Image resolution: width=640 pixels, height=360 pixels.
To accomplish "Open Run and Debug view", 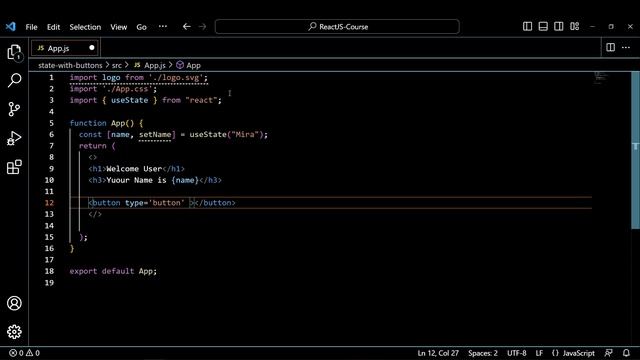I will coord(14,138).
